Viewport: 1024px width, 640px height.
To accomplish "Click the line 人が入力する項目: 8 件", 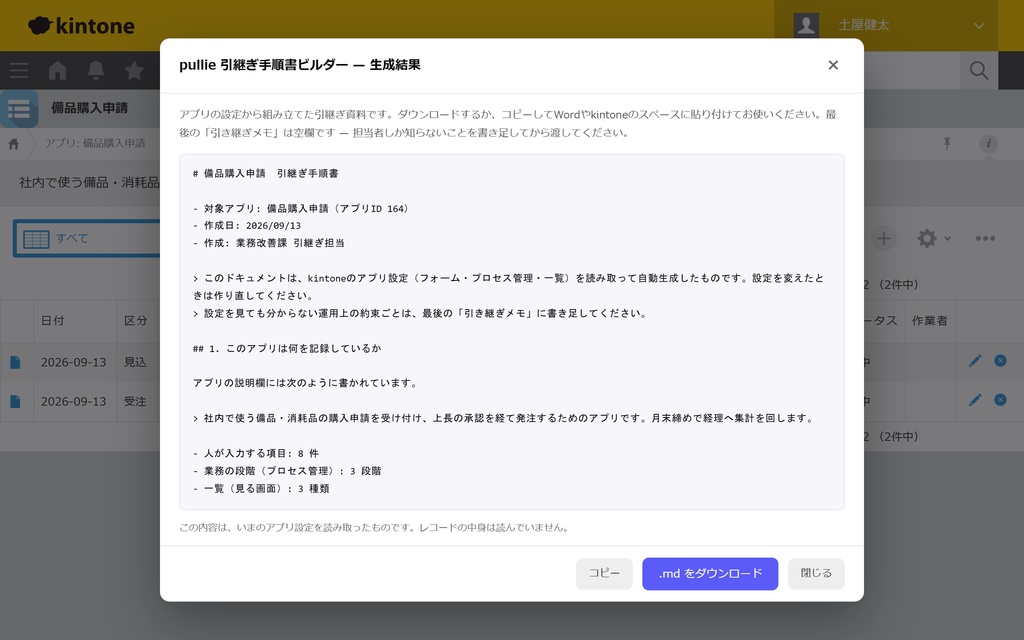I will (256, 453).
